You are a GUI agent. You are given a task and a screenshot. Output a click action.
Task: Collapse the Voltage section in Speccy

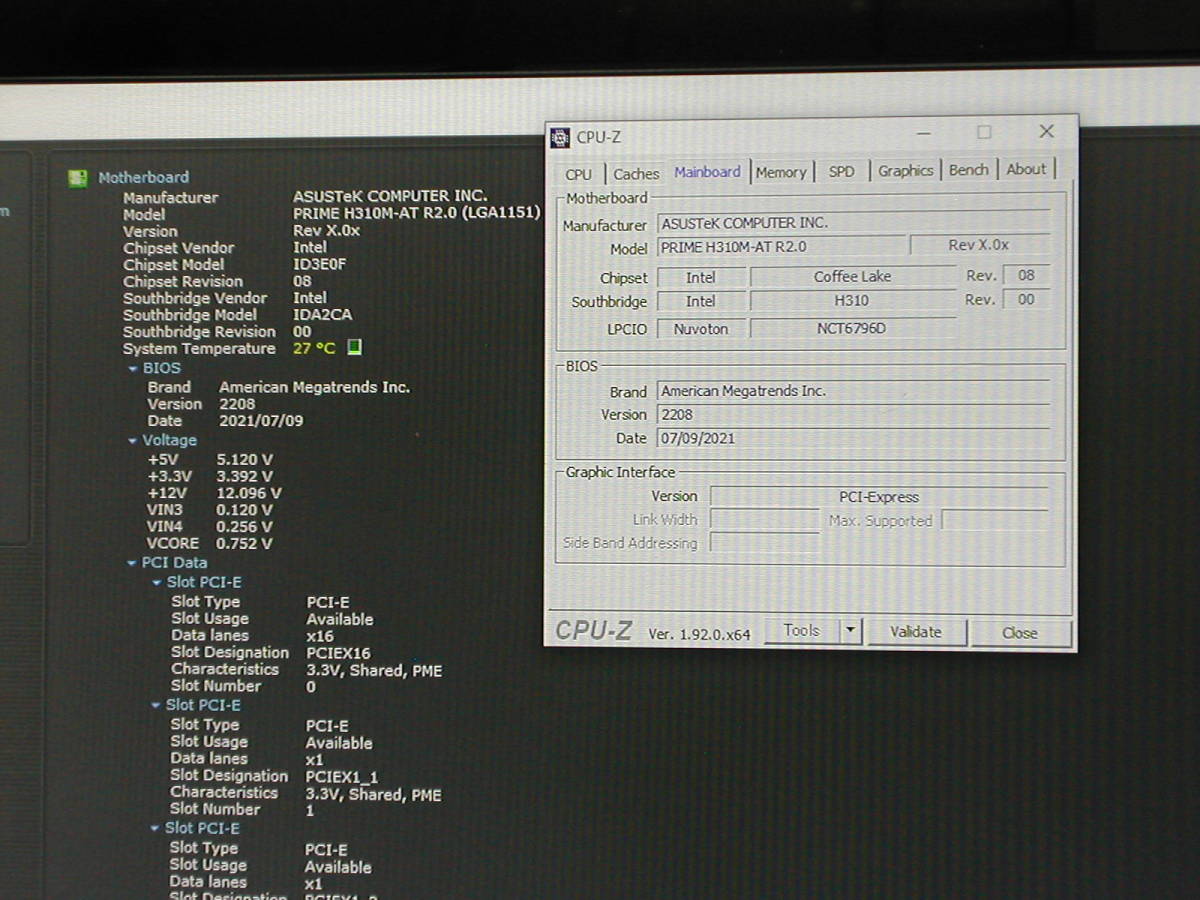coord(133,441)
